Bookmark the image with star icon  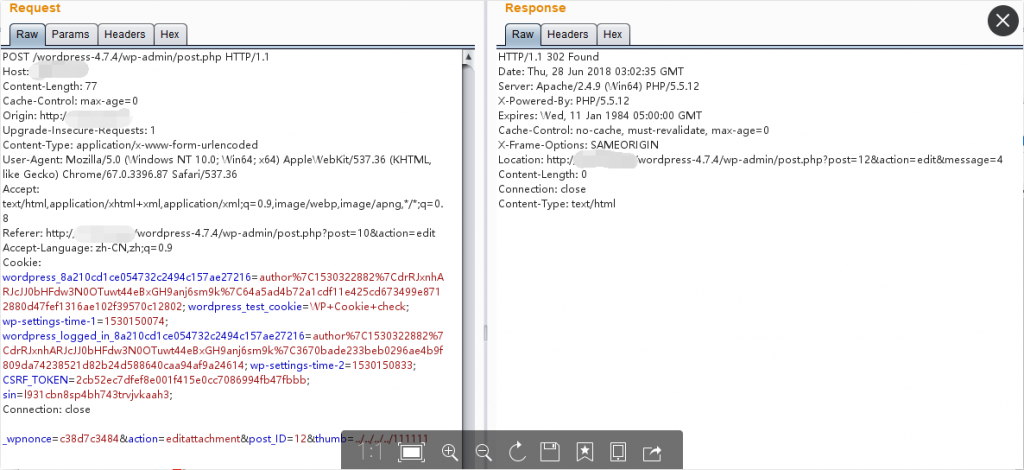[584, 452]
